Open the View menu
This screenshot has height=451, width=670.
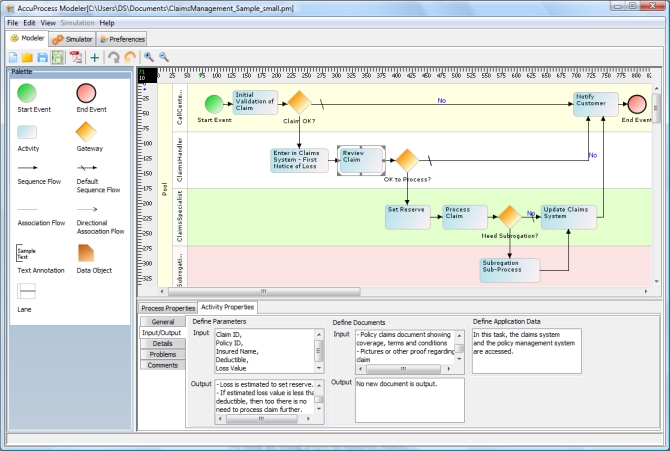pyautogui.click(x=48, y=23)
